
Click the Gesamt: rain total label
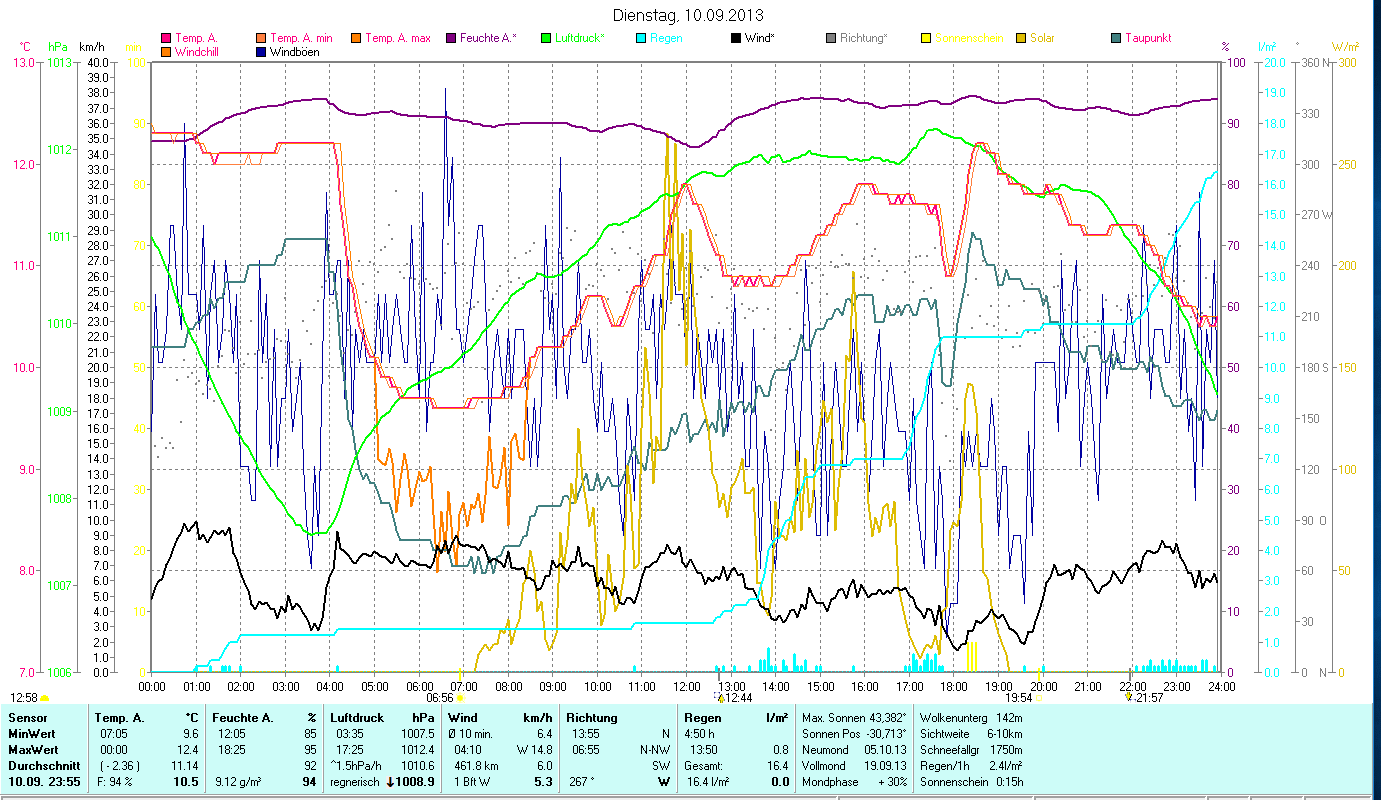click(x=704, y=766)
